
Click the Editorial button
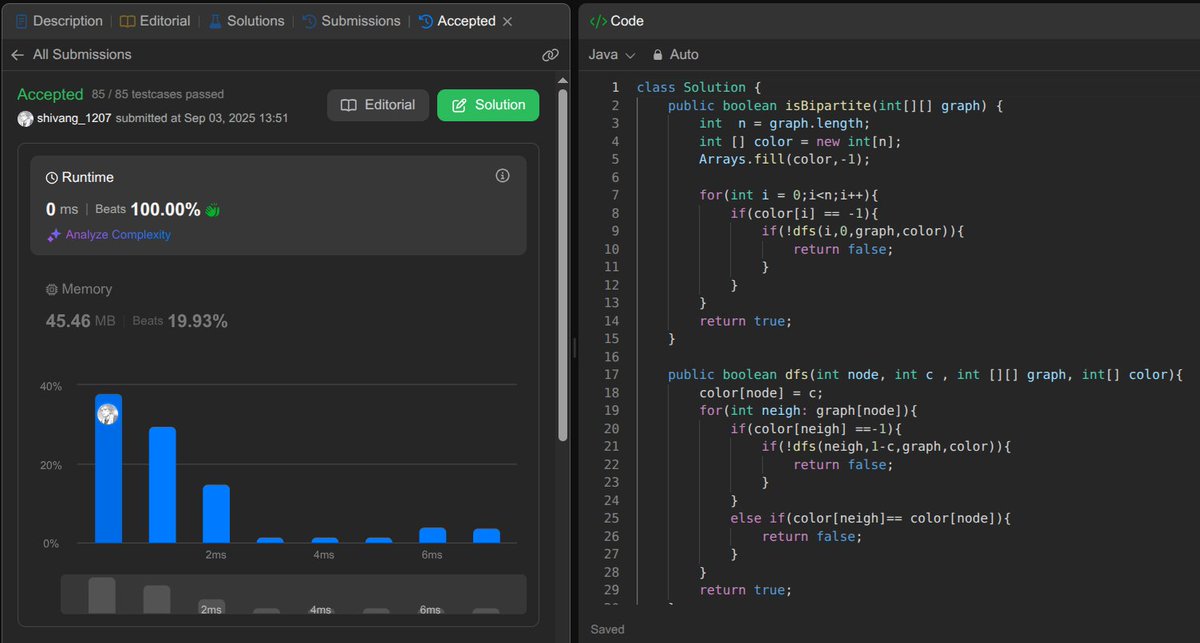[378, 105]
